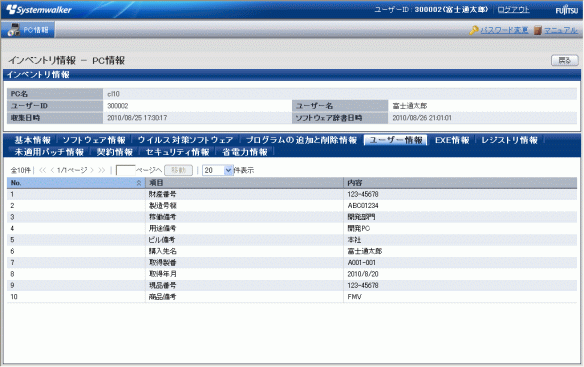This screenshot has height=367, width=584.
Task: Switch to ソフトウェア情報 tab
Action: (x=94, y=140)
